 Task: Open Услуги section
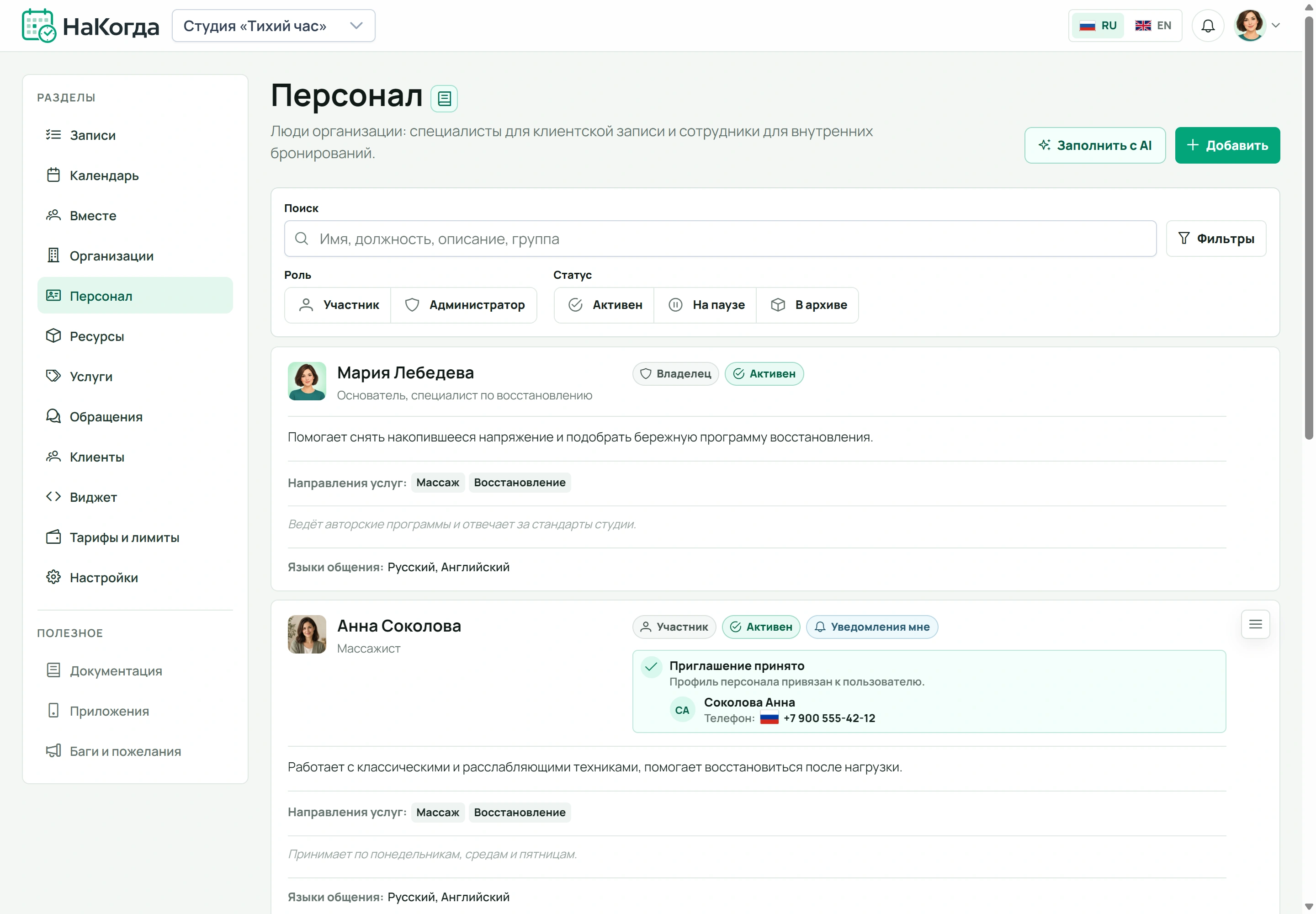click(135, 376)
